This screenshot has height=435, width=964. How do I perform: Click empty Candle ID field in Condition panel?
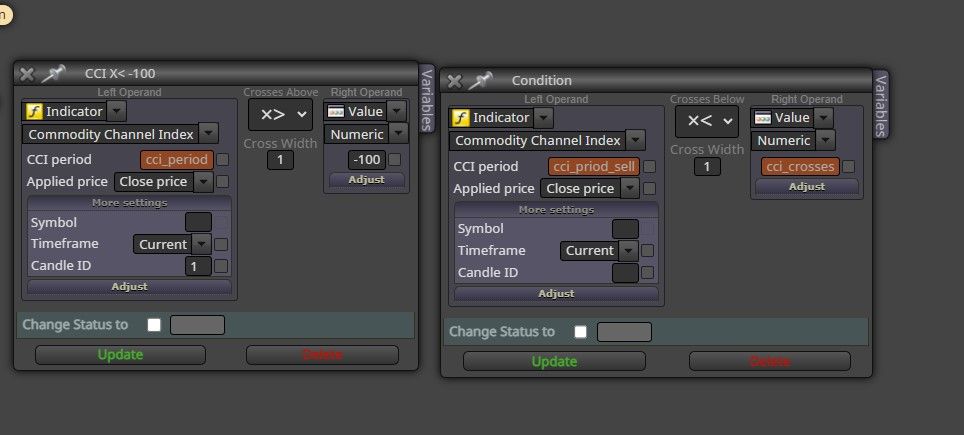pyautogui.click(x=625, y=273)
